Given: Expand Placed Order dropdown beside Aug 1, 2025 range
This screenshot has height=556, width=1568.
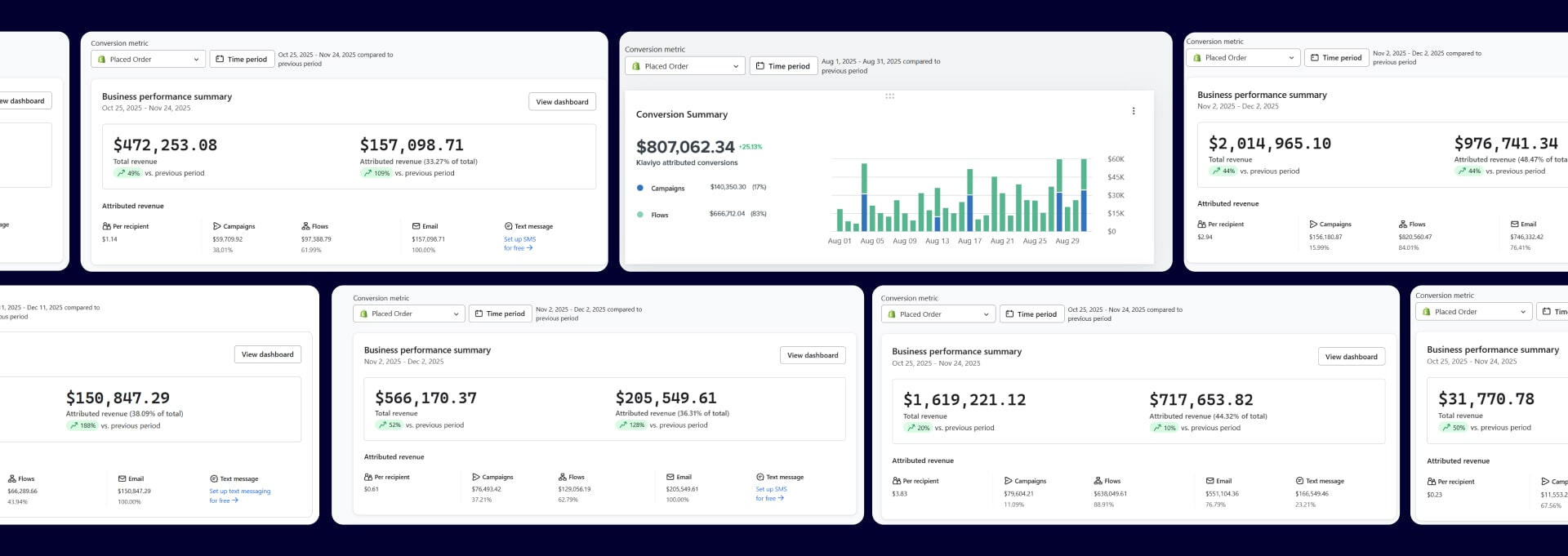Looking at the screenshot, I should point(685,66).
